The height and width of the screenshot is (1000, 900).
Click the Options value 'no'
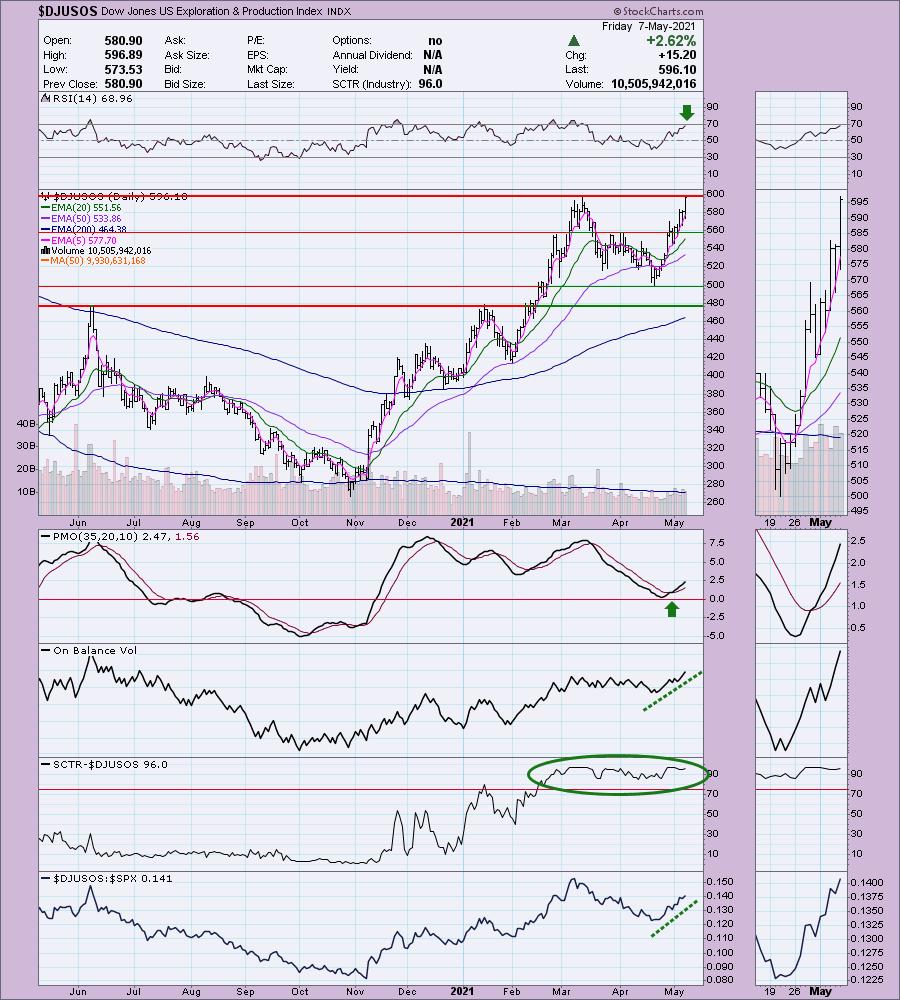[435, 41]
